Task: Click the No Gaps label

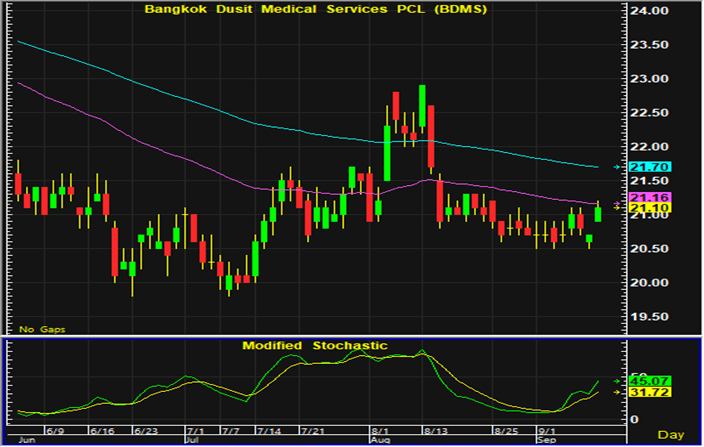Action: click(41, 329)
